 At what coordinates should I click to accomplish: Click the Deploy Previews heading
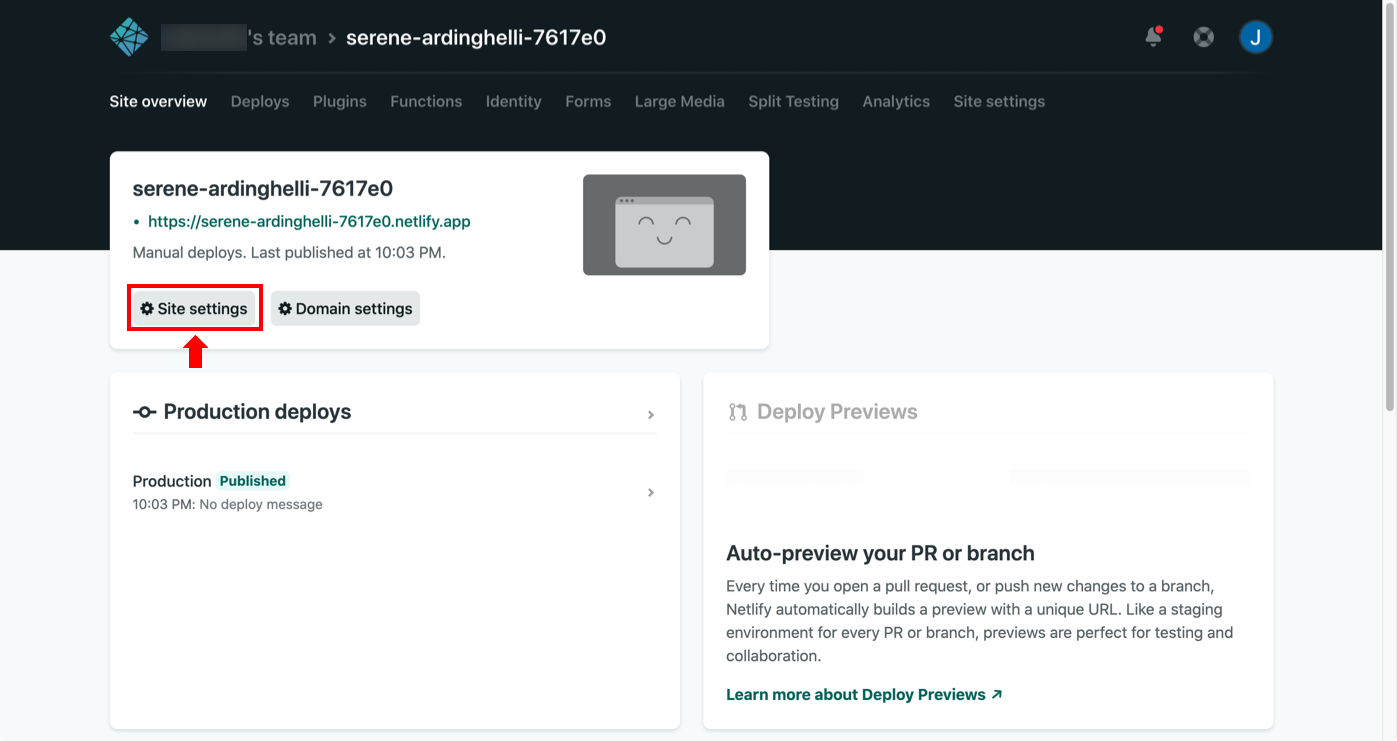coord(837,412)
